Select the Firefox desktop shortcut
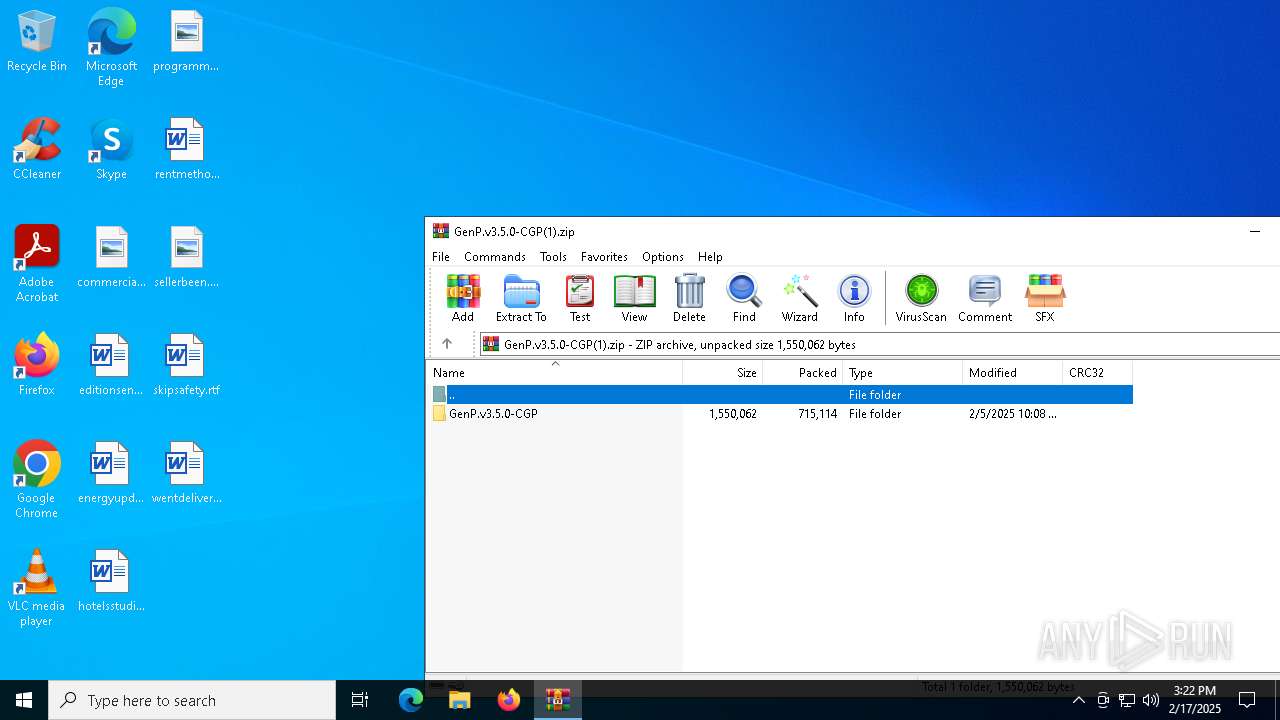1280x720 pixels. pos(37,365)
